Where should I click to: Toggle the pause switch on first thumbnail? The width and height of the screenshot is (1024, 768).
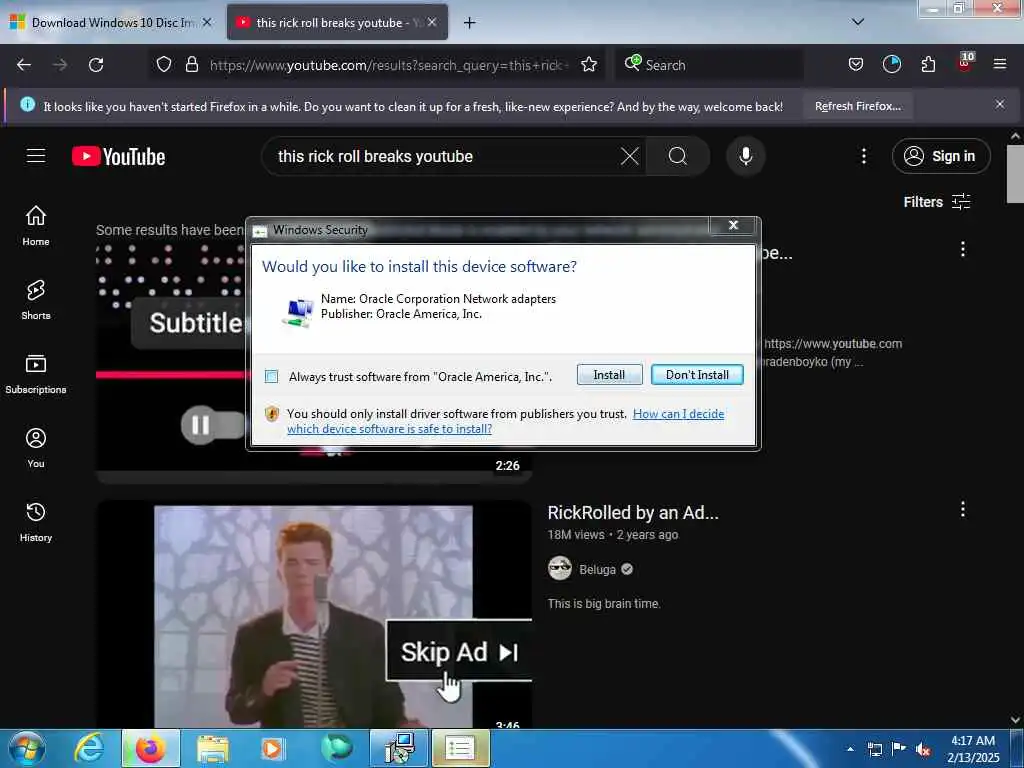[213, 425]
